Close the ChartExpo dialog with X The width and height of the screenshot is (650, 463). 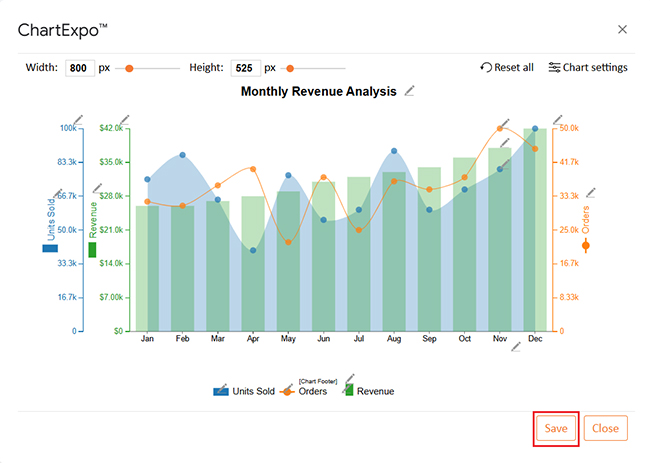pos(622,30)
